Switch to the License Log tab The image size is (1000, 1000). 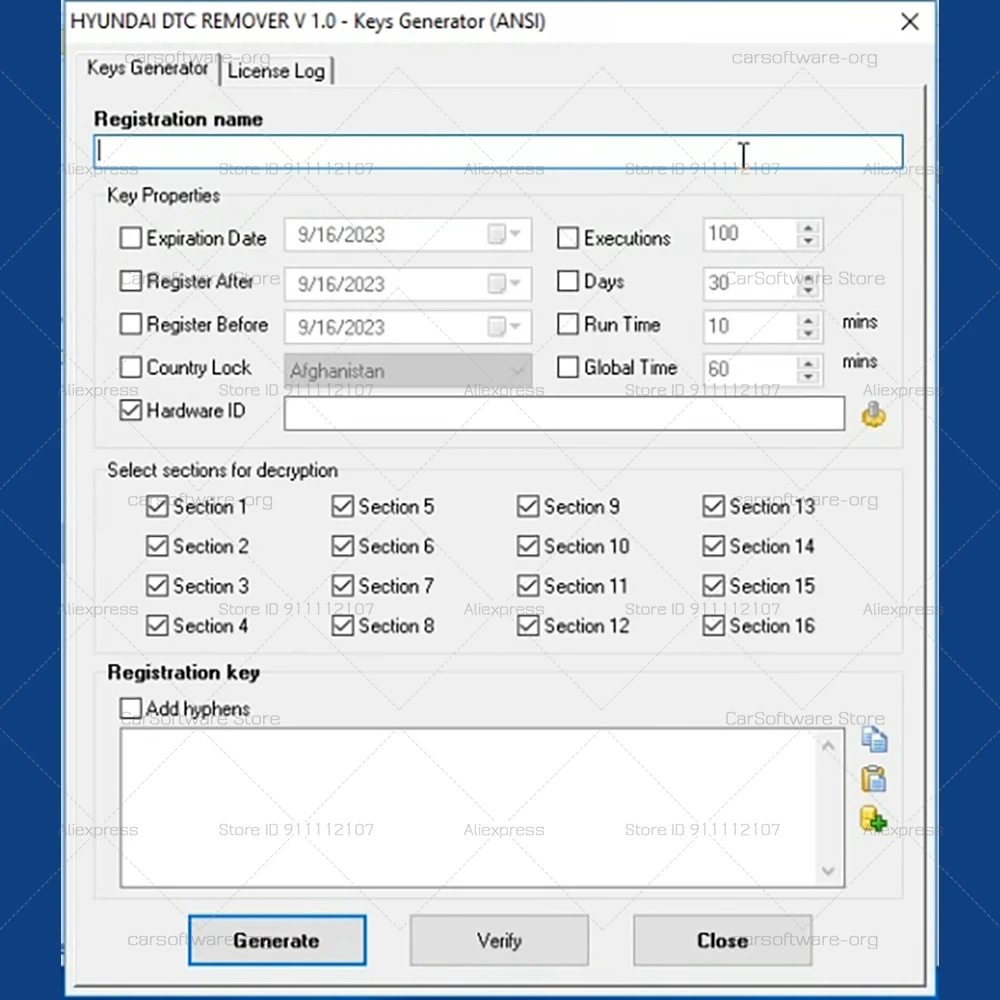pyautogui.click(x=276, y=71)
